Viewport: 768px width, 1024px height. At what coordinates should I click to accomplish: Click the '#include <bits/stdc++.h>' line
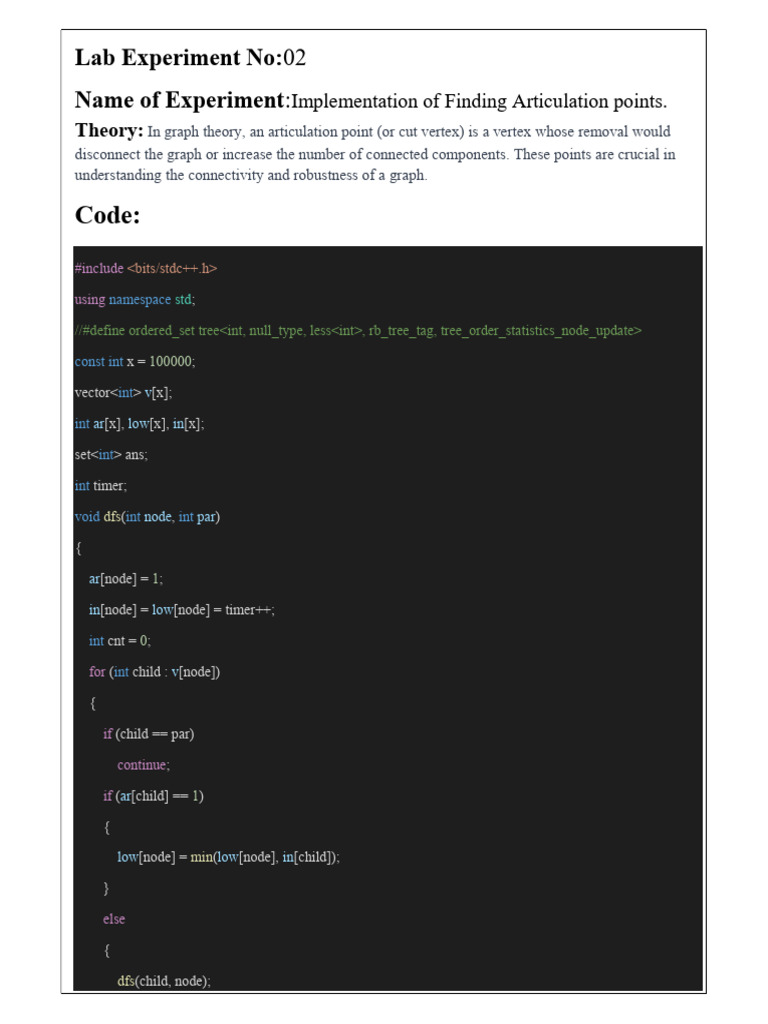click(146, 268)
